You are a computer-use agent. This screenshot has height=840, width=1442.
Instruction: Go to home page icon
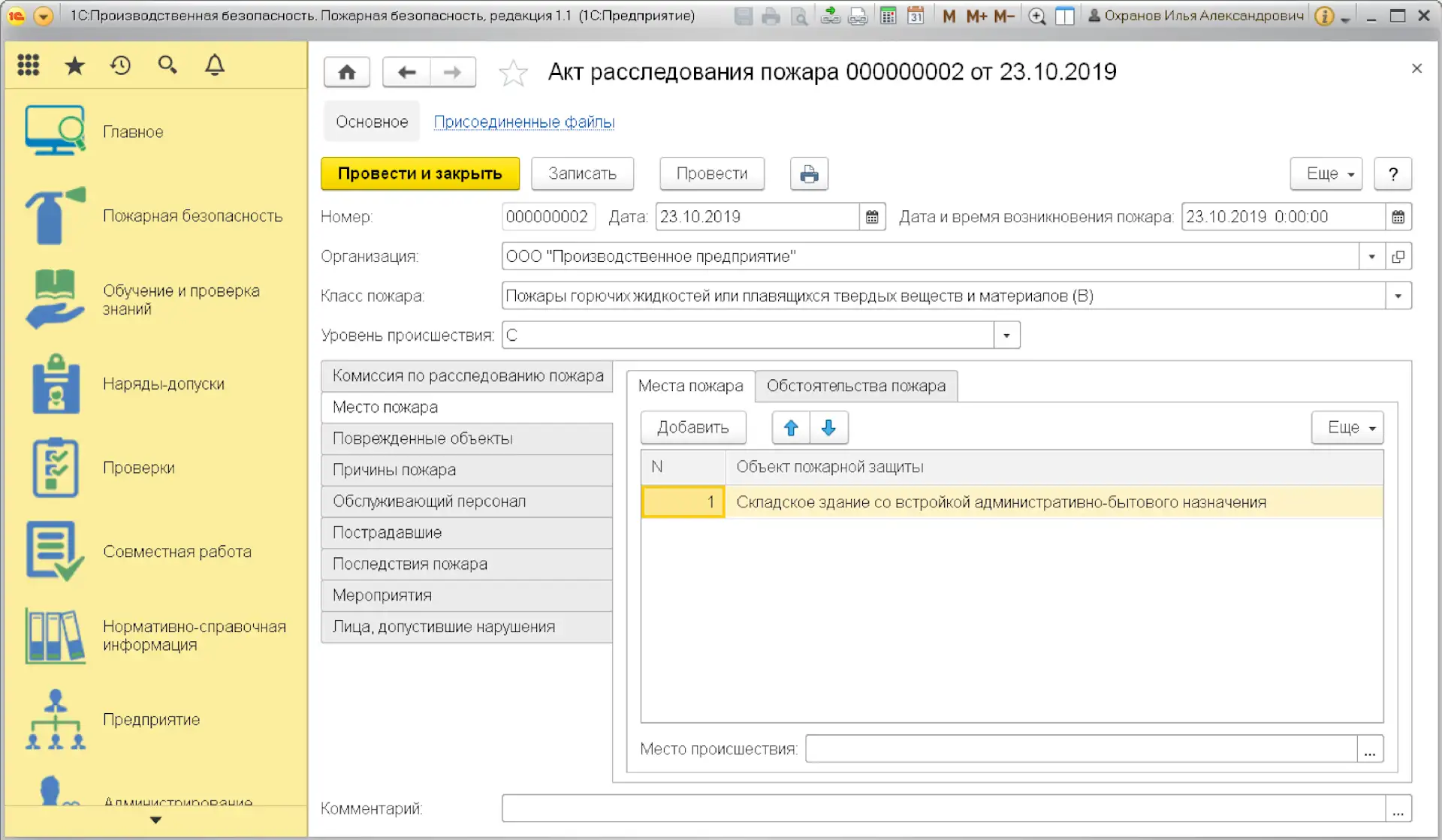[x=347, y=73]
